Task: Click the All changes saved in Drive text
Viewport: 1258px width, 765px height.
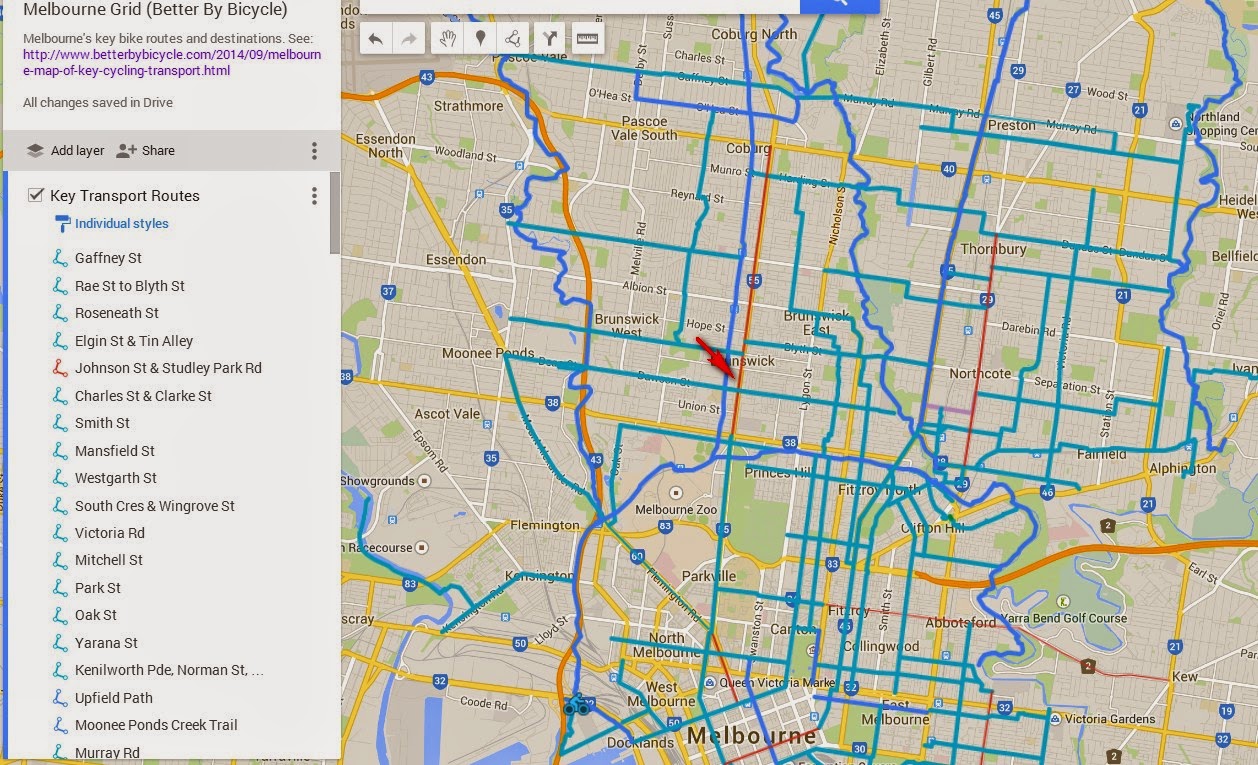Action: click(98, 102)
